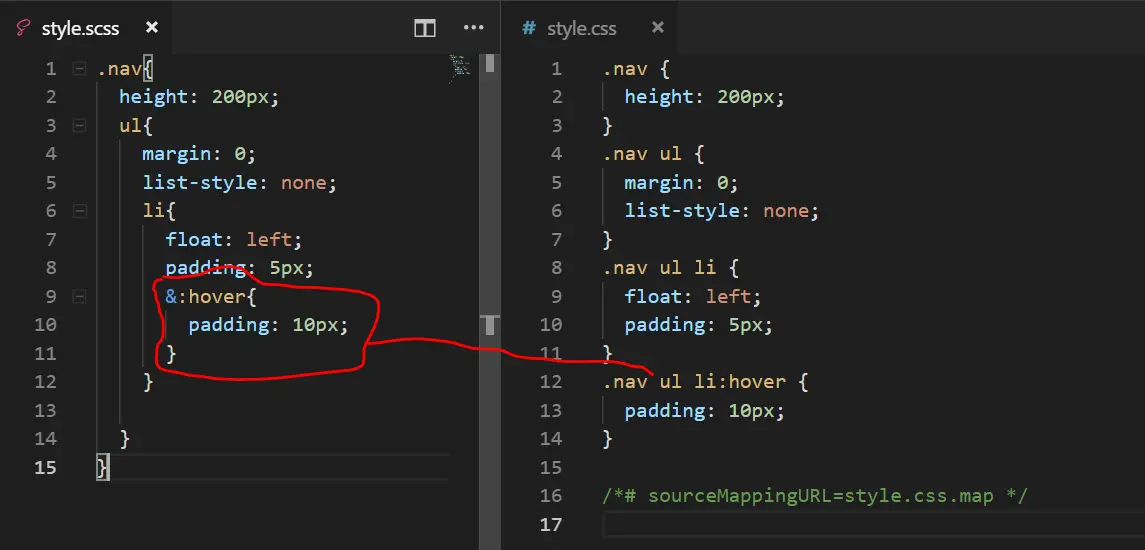Close the style.css tab
The height and width of the screenshot is (550, 1145).
[657, 28]
